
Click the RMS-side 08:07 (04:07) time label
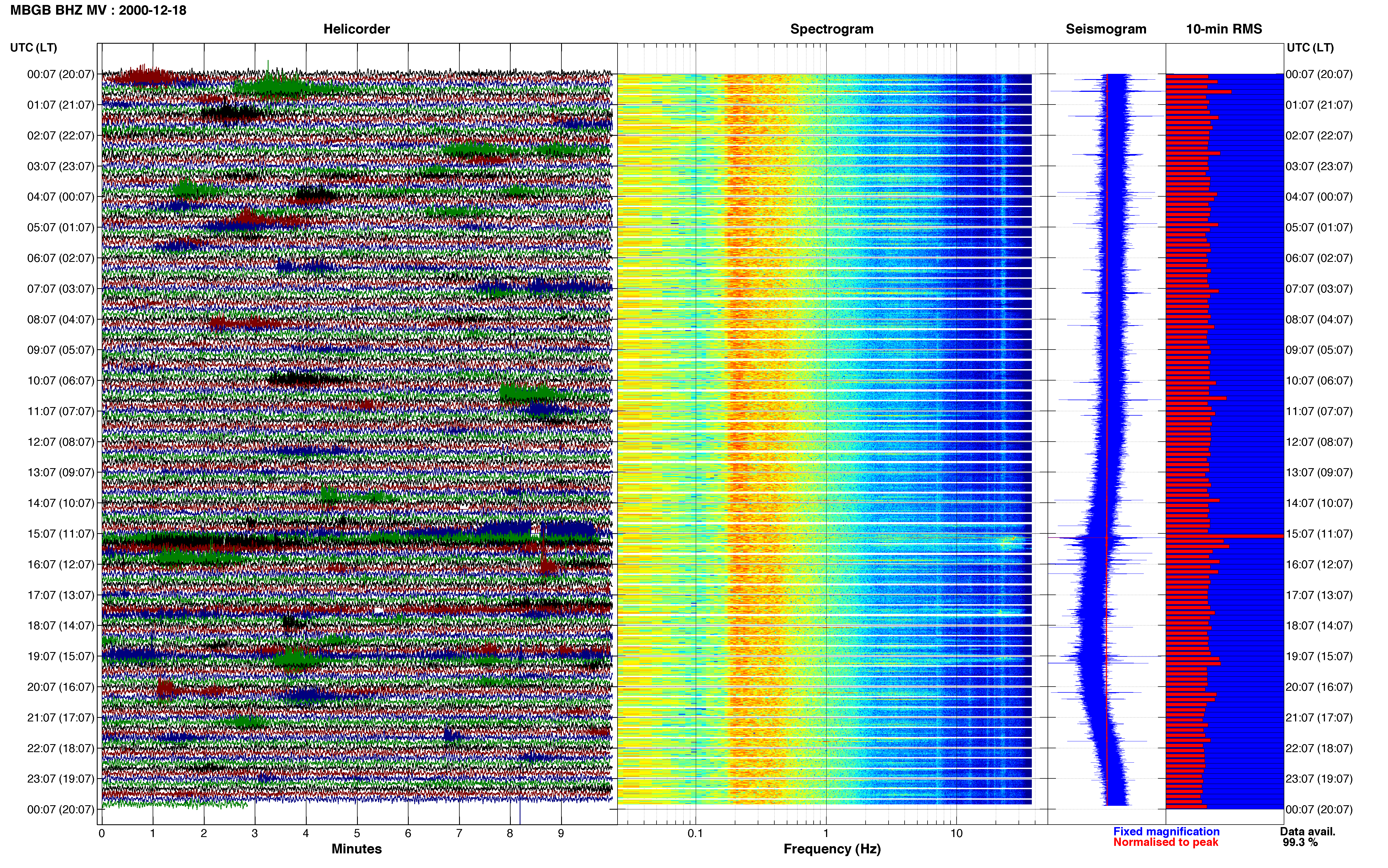(1319, 320)
